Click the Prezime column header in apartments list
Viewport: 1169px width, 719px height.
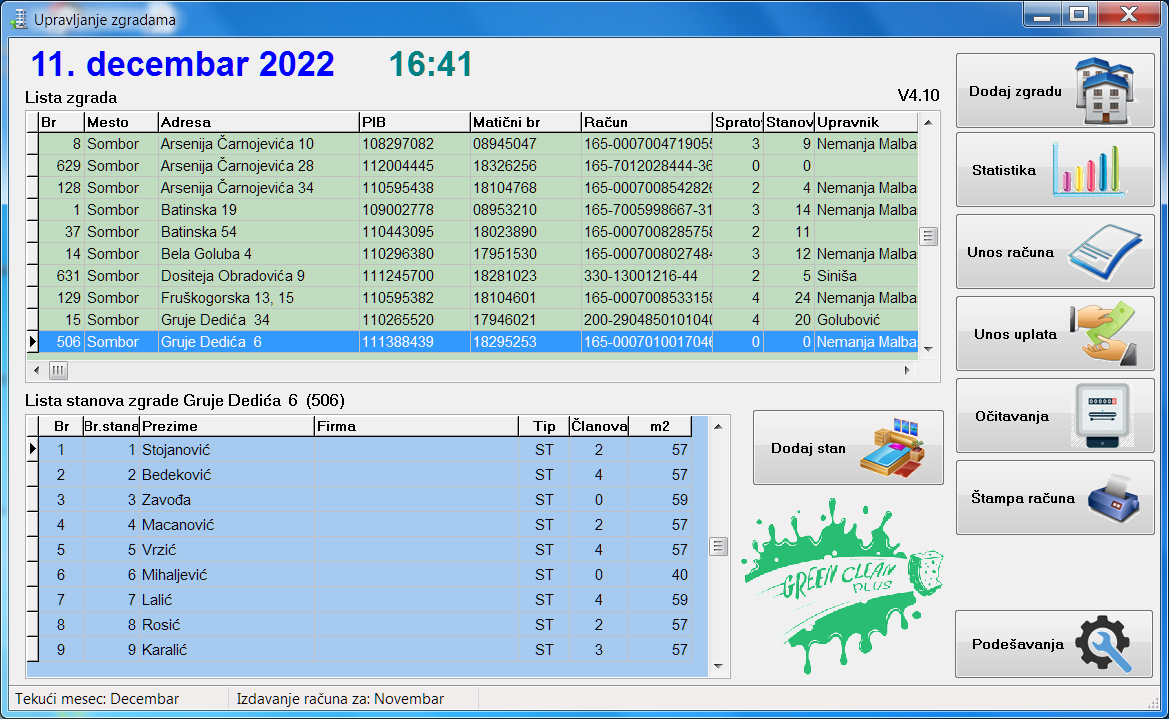(227, 427)
